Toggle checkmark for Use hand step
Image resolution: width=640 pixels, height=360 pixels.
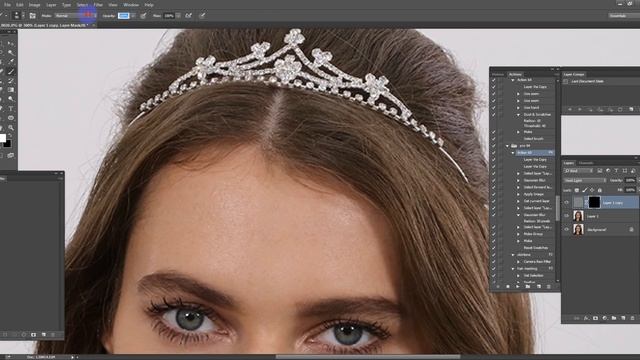pos(493,107)
